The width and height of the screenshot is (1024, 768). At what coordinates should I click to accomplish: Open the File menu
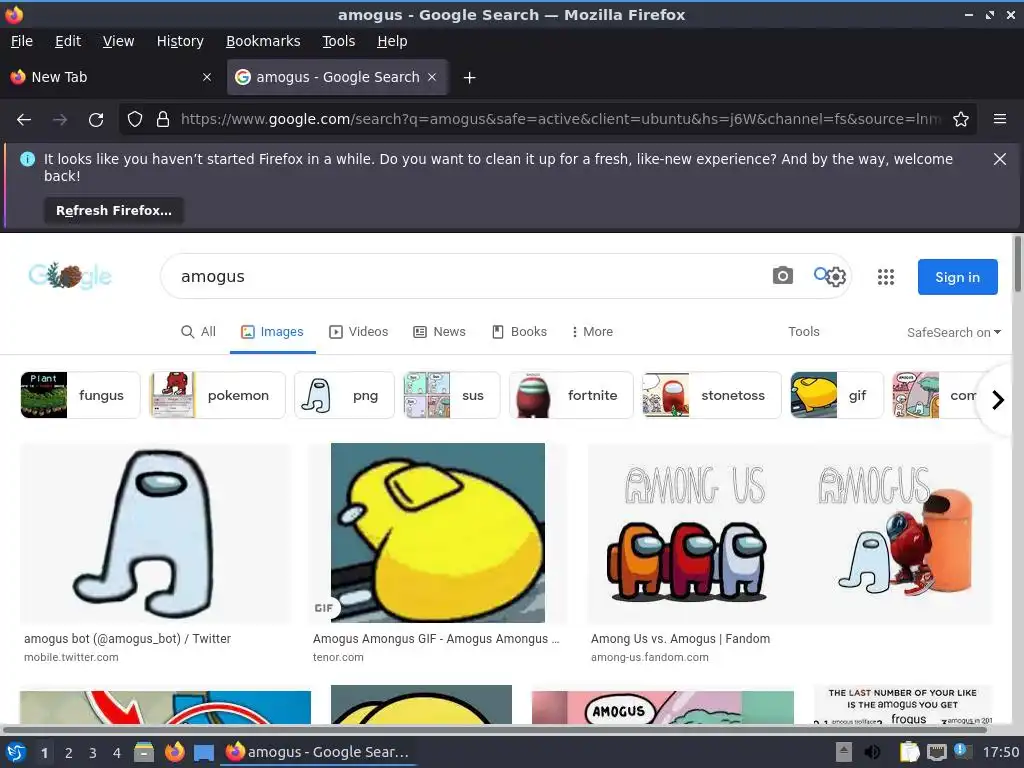click(22, 41)
